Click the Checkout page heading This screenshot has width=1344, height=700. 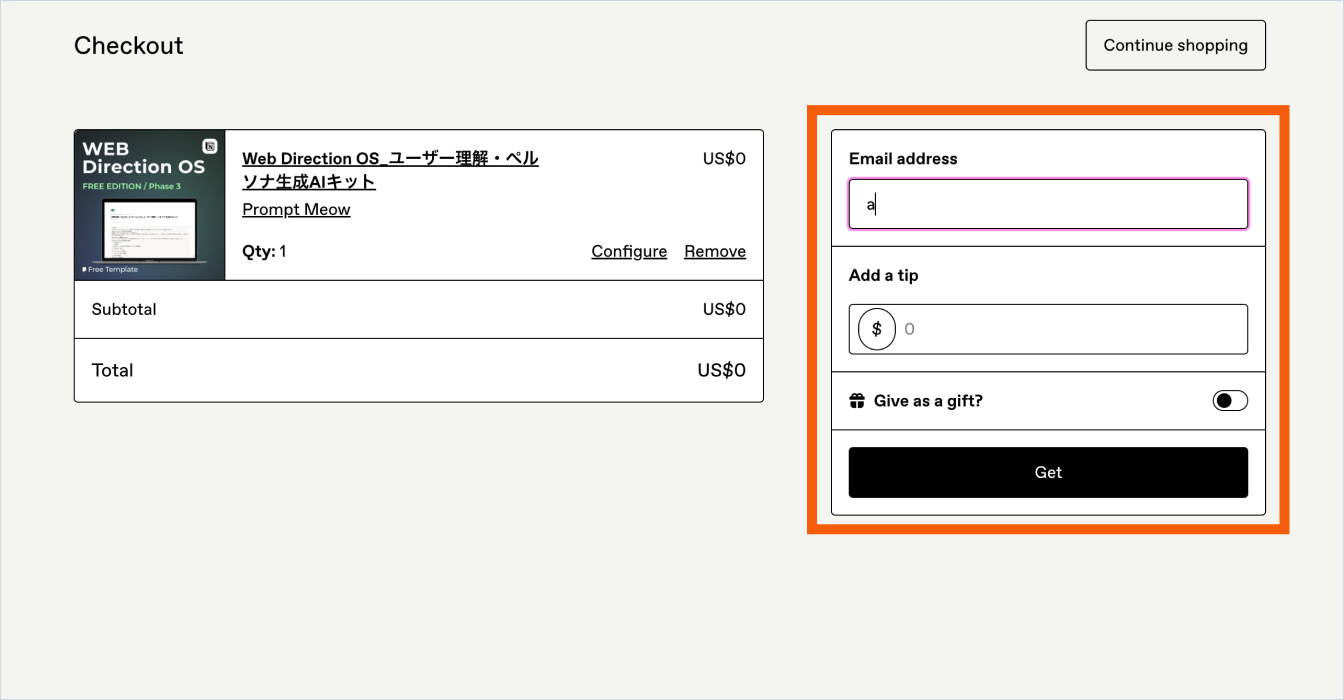(129, 46)
